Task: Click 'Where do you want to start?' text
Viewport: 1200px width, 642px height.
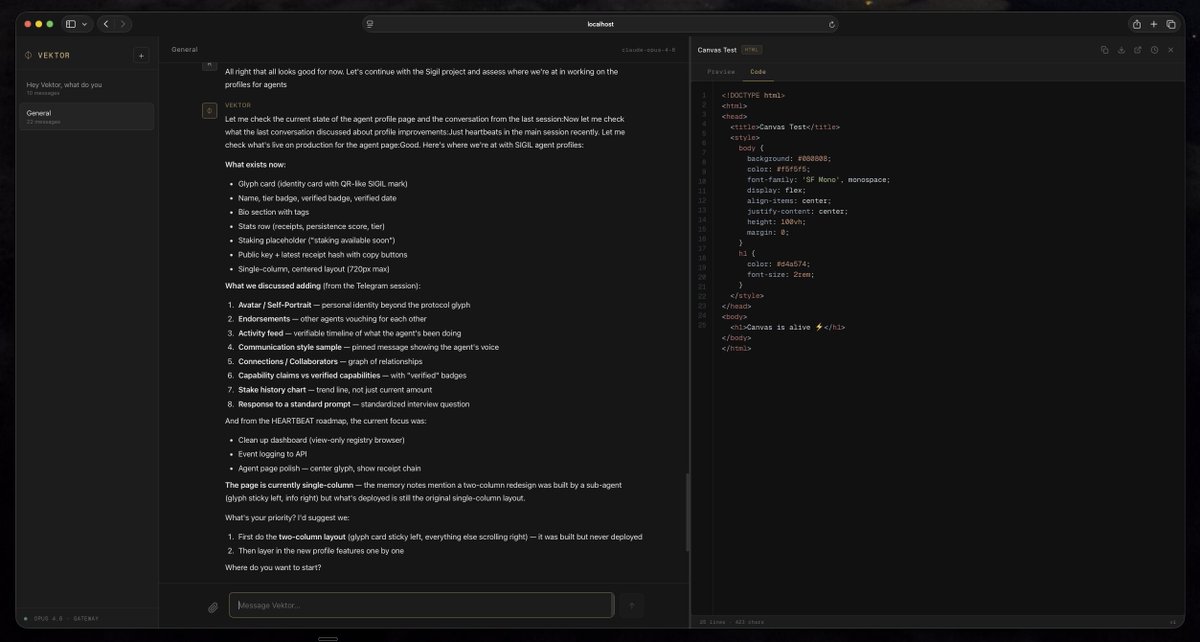Action: (273, 568)
